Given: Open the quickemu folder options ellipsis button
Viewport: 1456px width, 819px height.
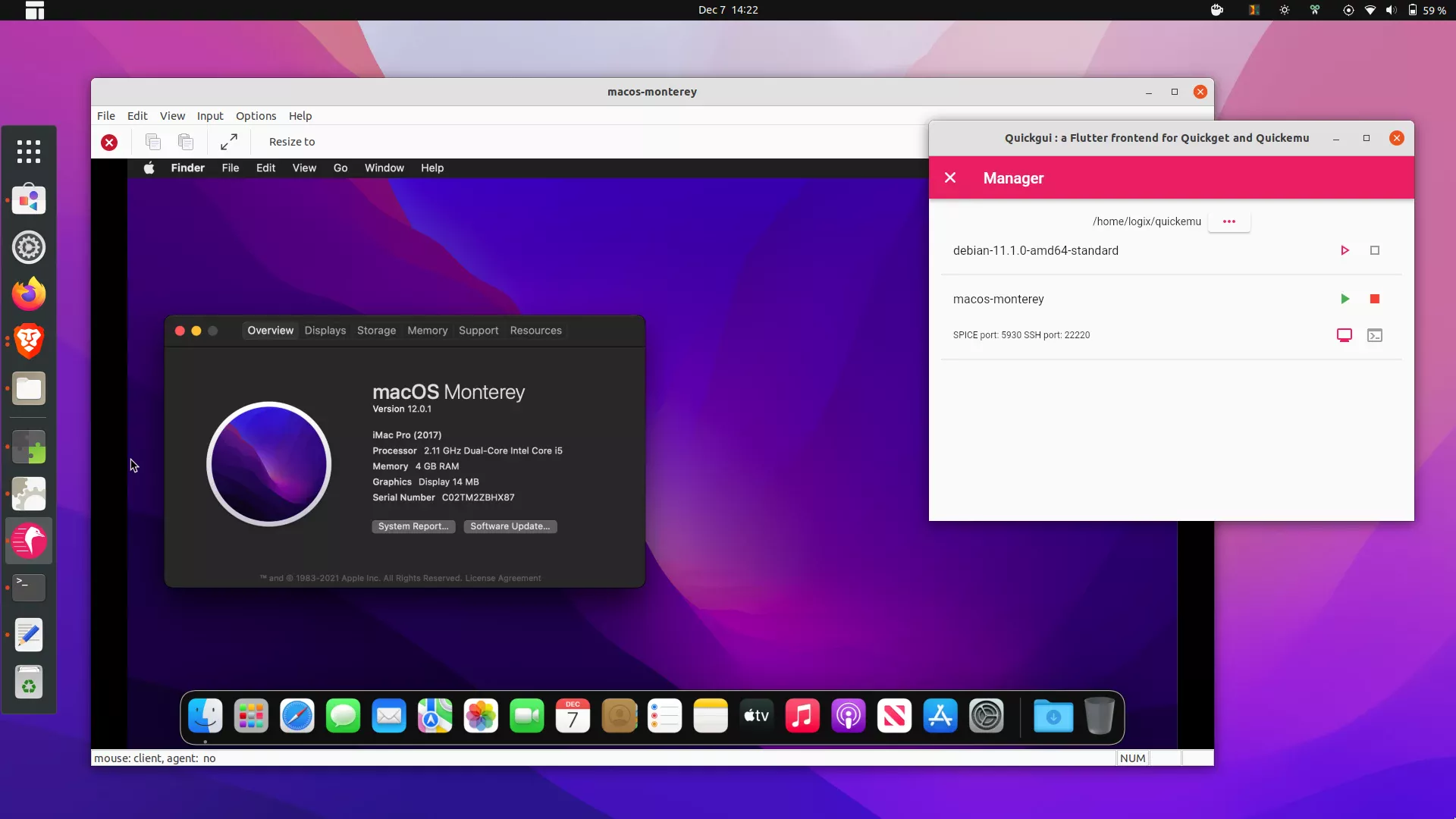Looking at the screenshot, I should 1229,221.
